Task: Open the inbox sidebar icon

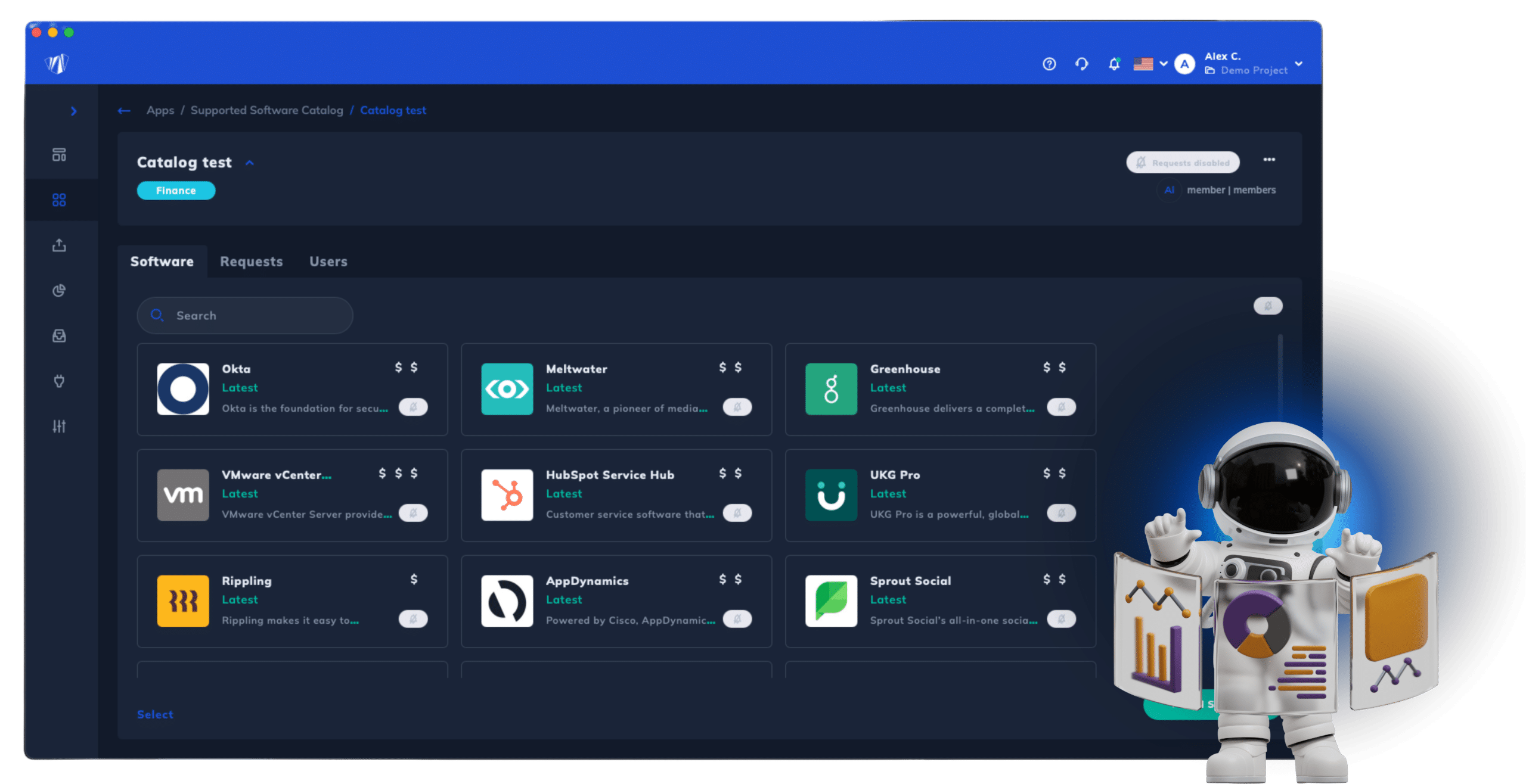Action: 59,336
